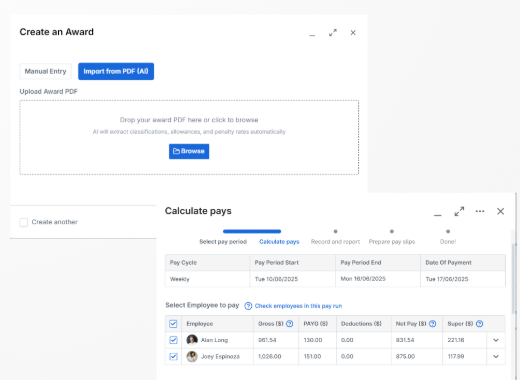Jump to the Done! step

click(x=448, y=242)
